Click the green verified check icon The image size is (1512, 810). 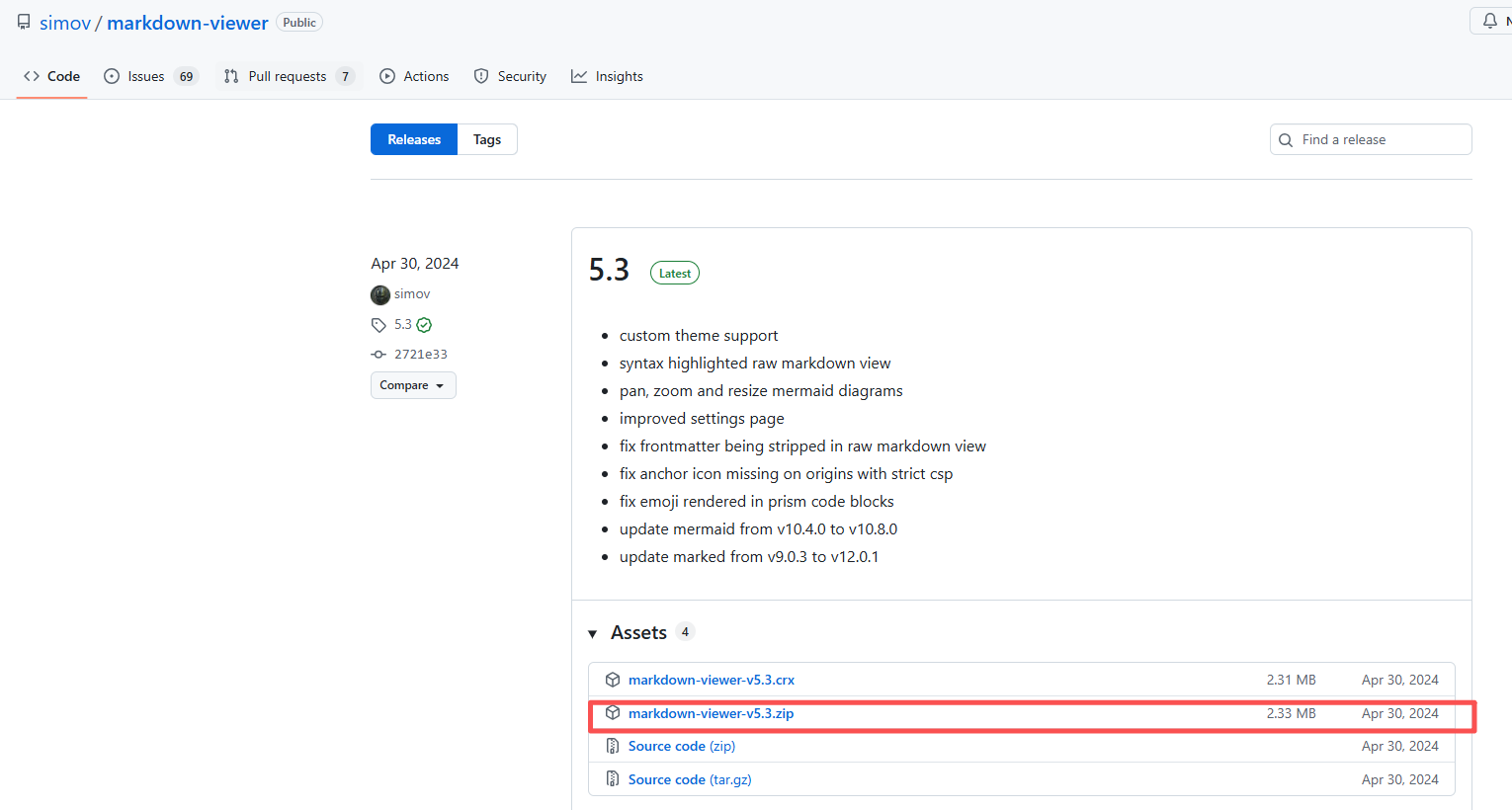[x=424, y=325]
